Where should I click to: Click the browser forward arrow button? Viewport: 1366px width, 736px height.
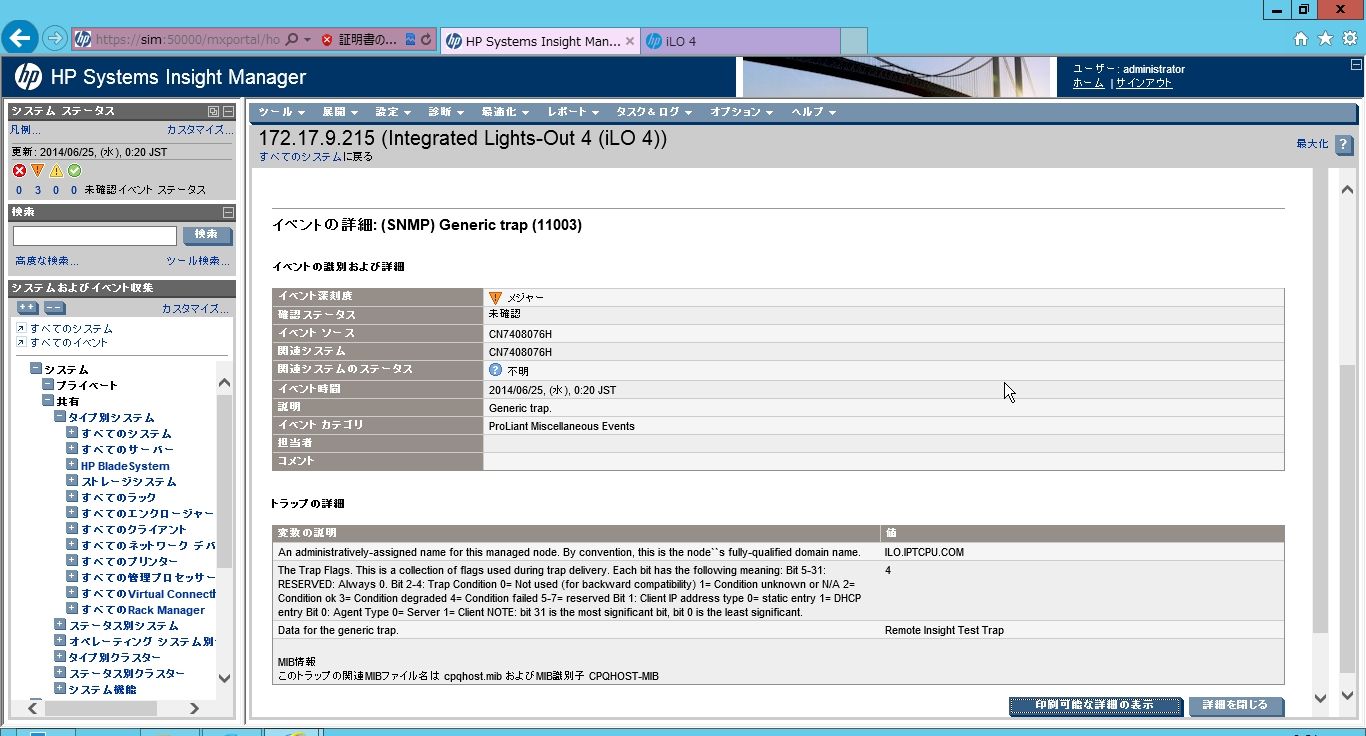[55, 39]
